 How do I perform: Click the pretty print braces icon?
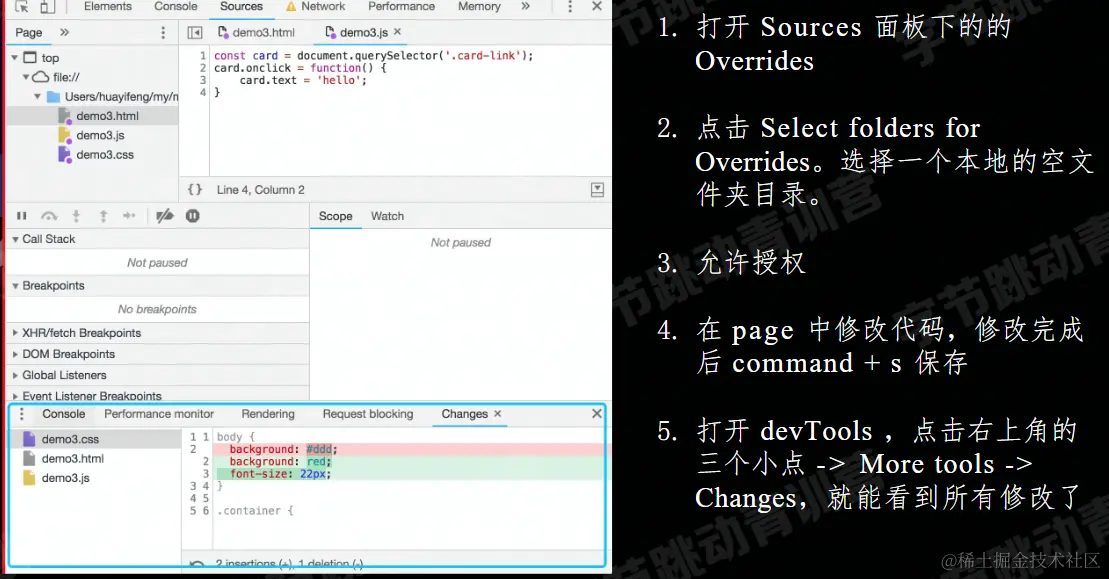(x=194, y=189)
